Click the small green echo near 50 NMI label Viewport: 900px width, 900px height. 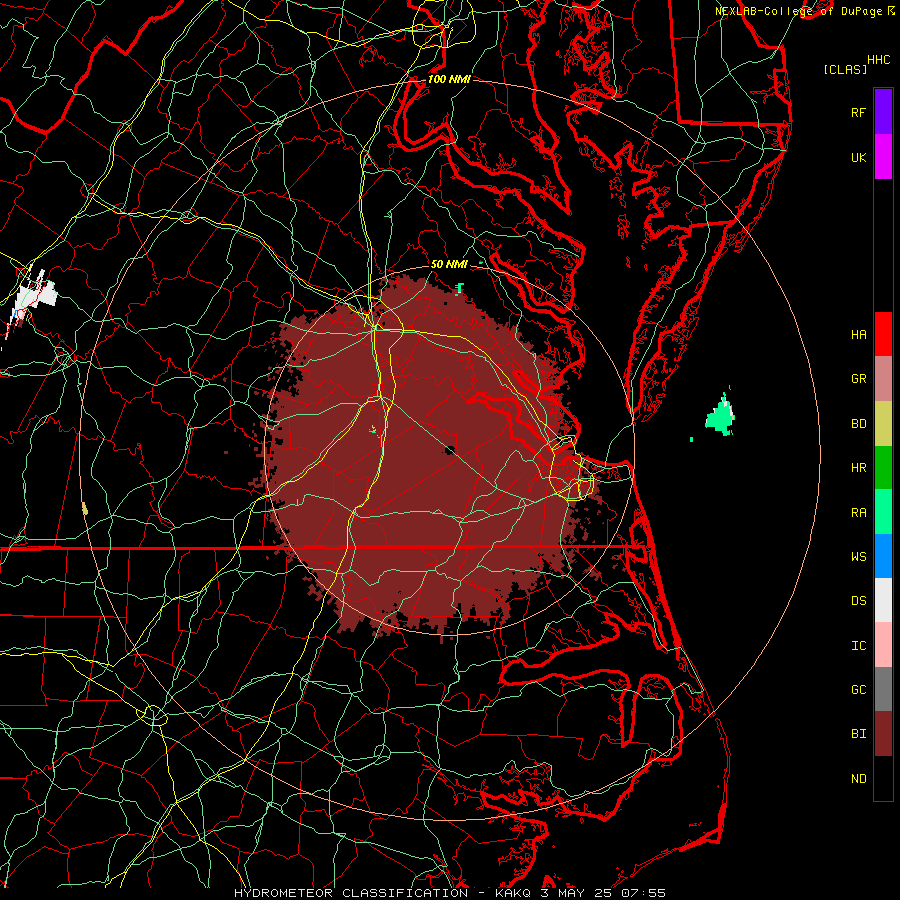[459, 288]
